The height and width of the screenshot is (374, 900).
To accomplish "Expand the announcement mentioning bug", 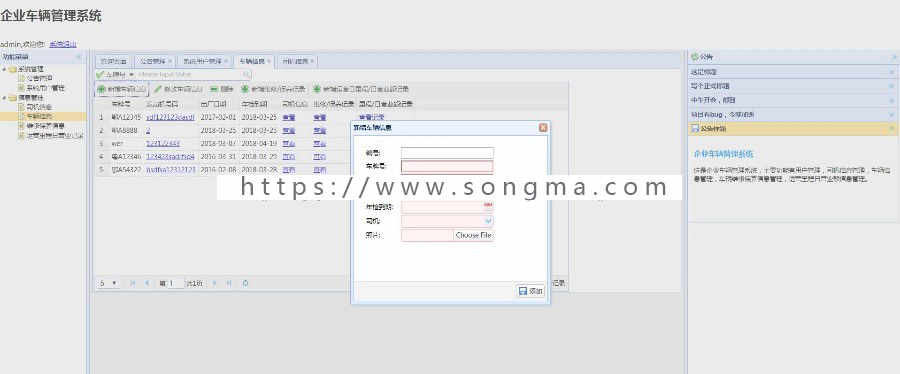I will [793, 114].
